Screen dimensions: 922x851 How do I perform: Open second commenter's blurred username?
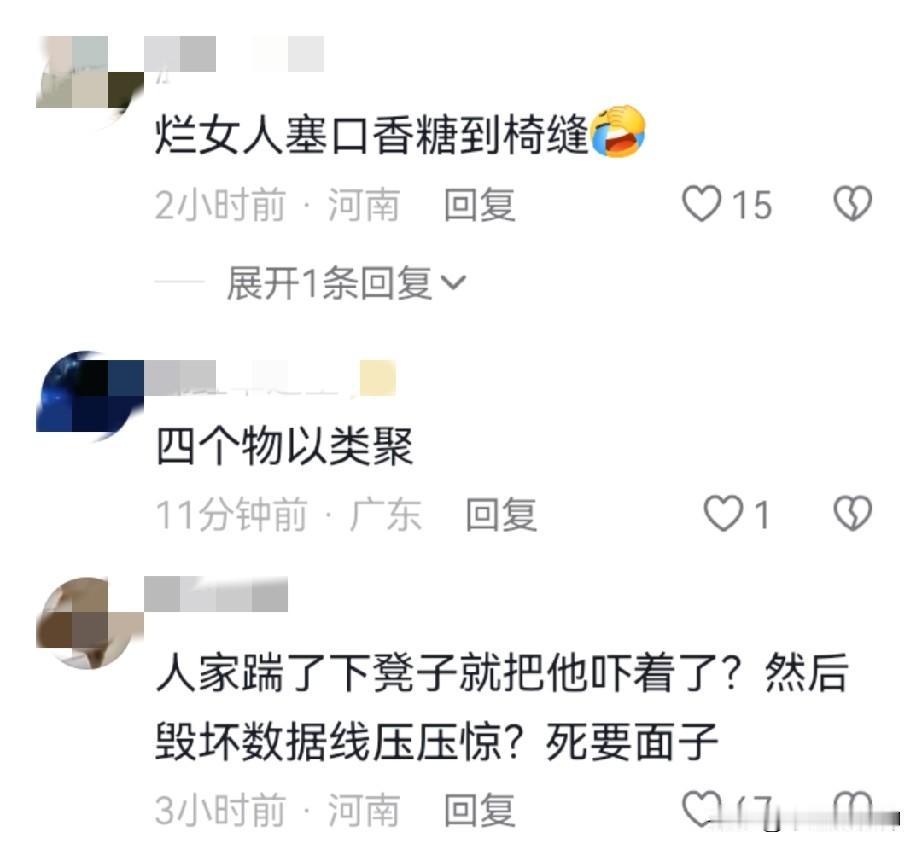[x=270, y=378]
